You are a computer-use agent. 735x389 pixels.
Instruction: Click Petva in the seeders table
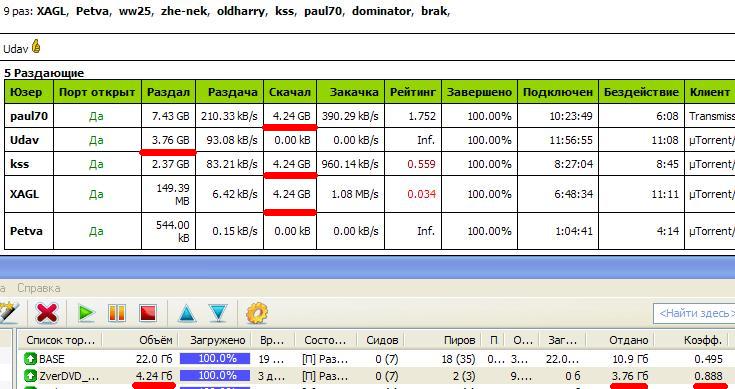pyautogui.click(x=26, y=231)
